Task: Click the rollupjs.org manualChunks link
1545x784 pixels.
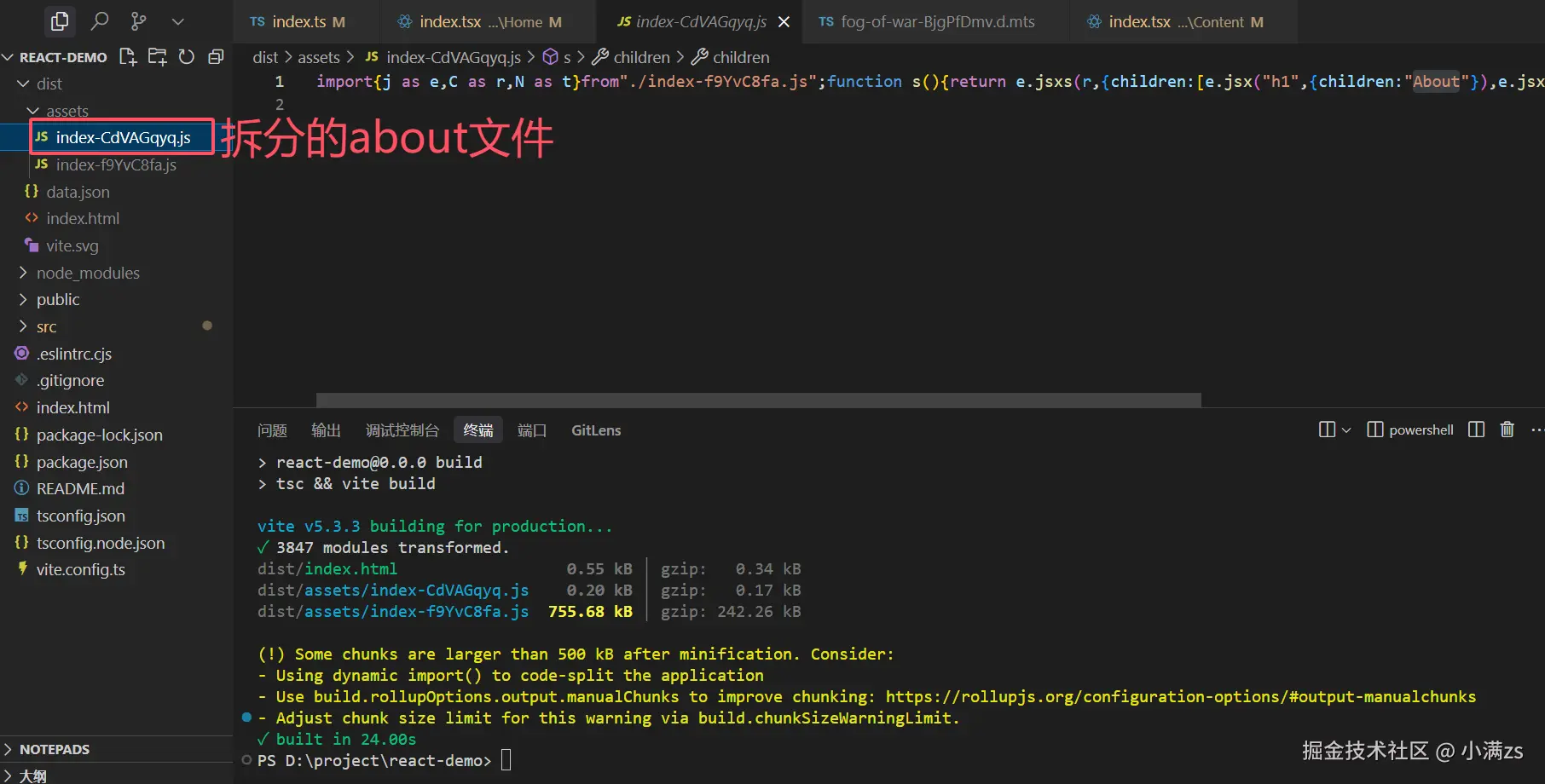Action: (x=1180, y=697)
